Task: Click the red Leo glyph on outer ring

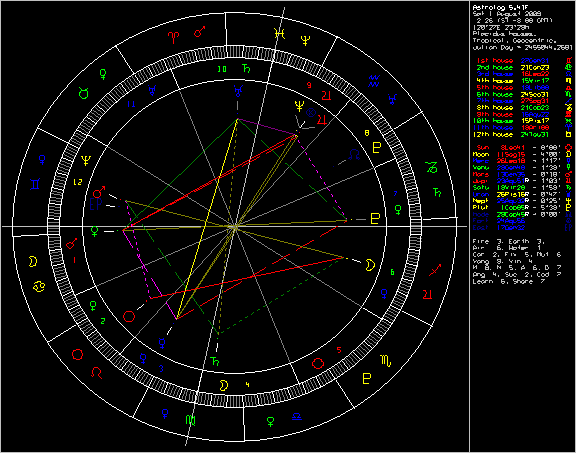Action: pos(97,373)
